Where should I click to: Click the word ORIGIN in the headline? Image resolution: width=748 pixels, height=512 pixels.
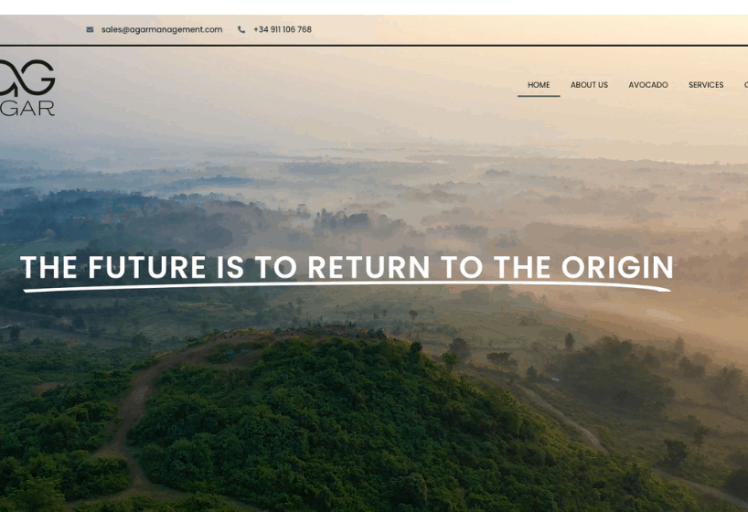coord(617,267)
